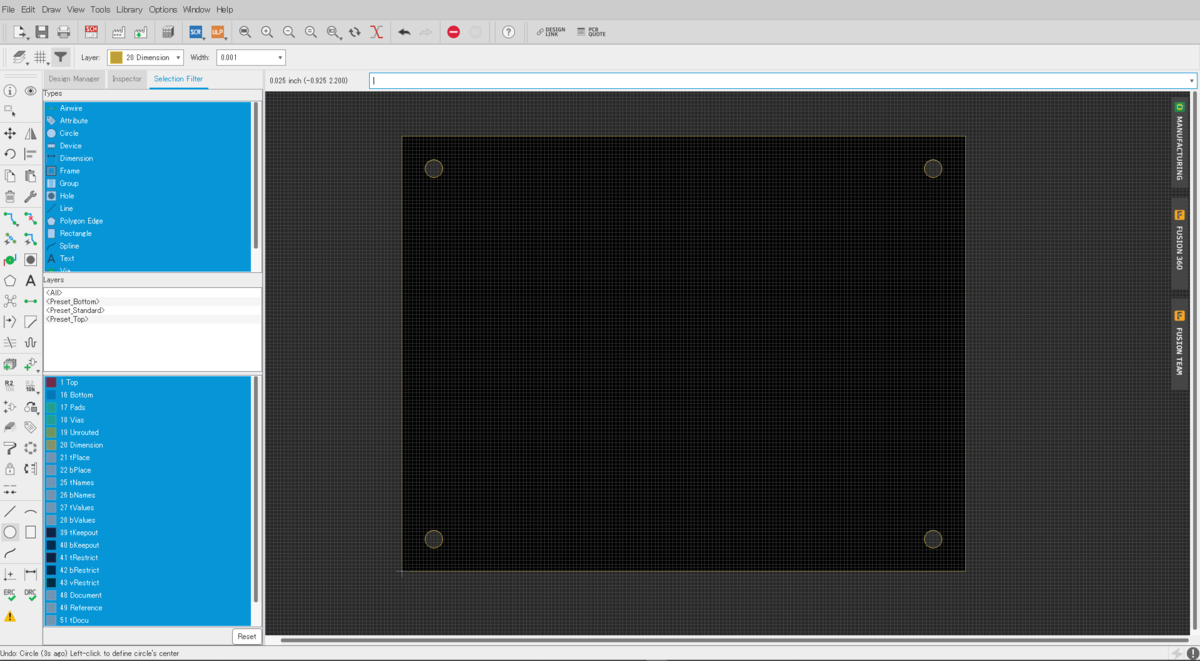Image resolution: width=1200 pixels, height=661 pixels.
Task: Select the Move tool icon
Action: tap(10, 133)
